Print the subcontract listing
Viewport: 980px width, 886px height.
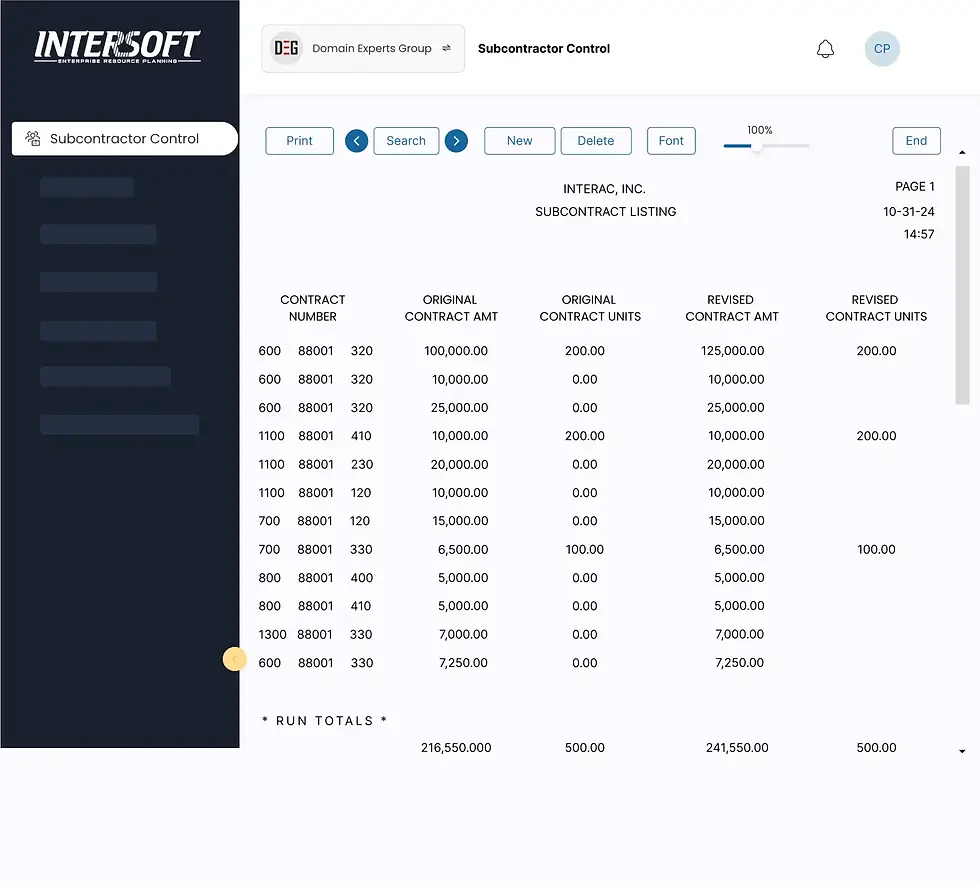pyautogui.click(x=299, y=141)
